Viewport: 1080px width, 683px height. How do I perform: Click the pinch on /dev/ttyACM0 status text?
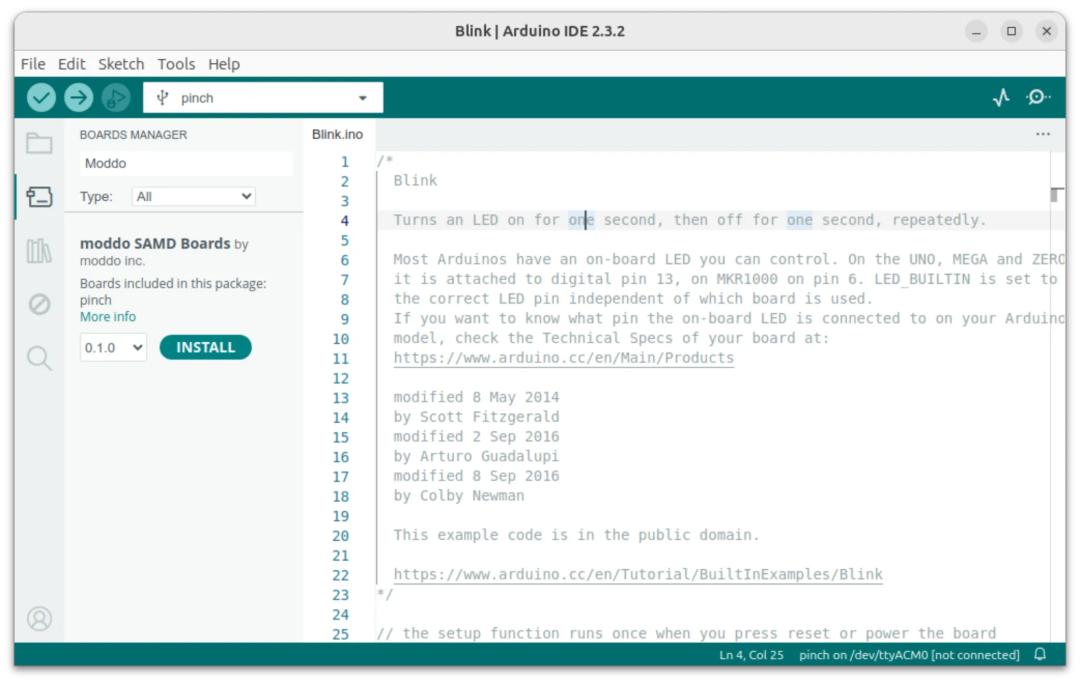click(909, 655)
